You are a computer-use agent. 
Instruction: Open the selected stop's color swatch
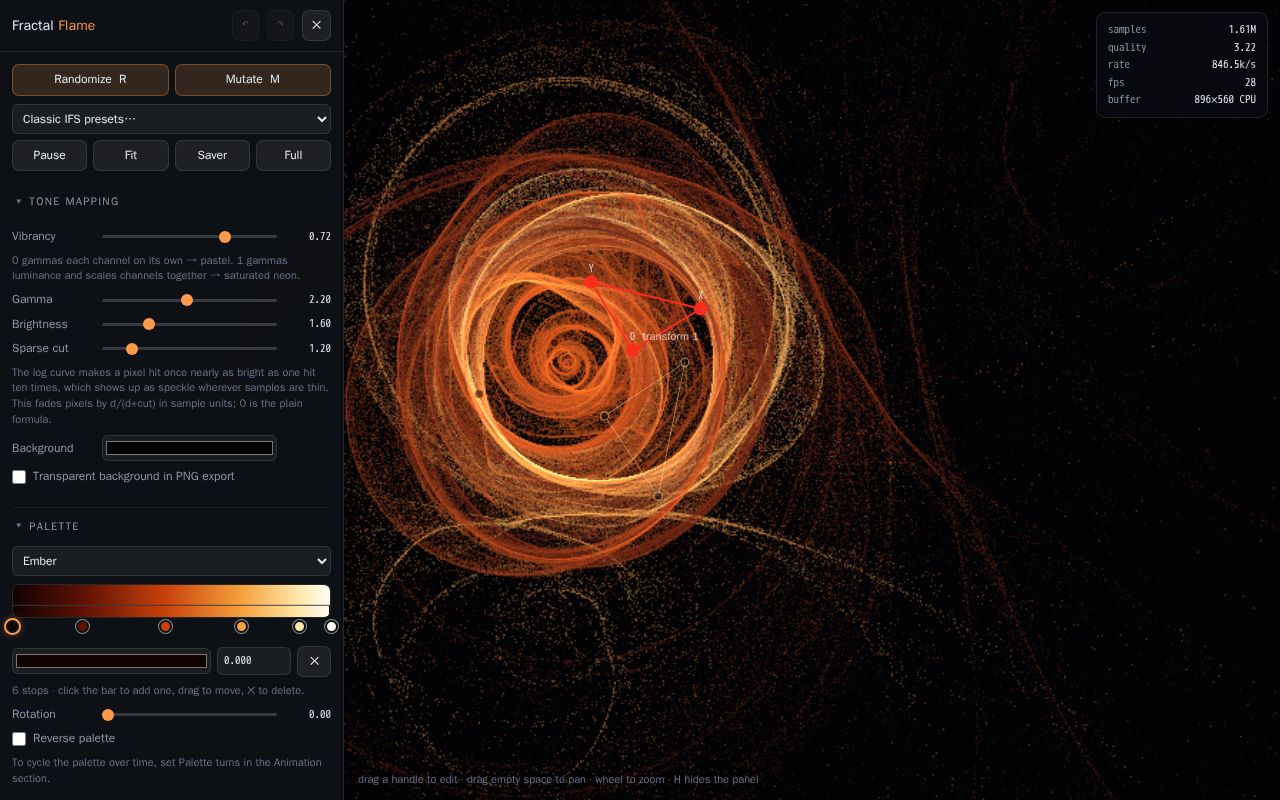coord(111,661)
